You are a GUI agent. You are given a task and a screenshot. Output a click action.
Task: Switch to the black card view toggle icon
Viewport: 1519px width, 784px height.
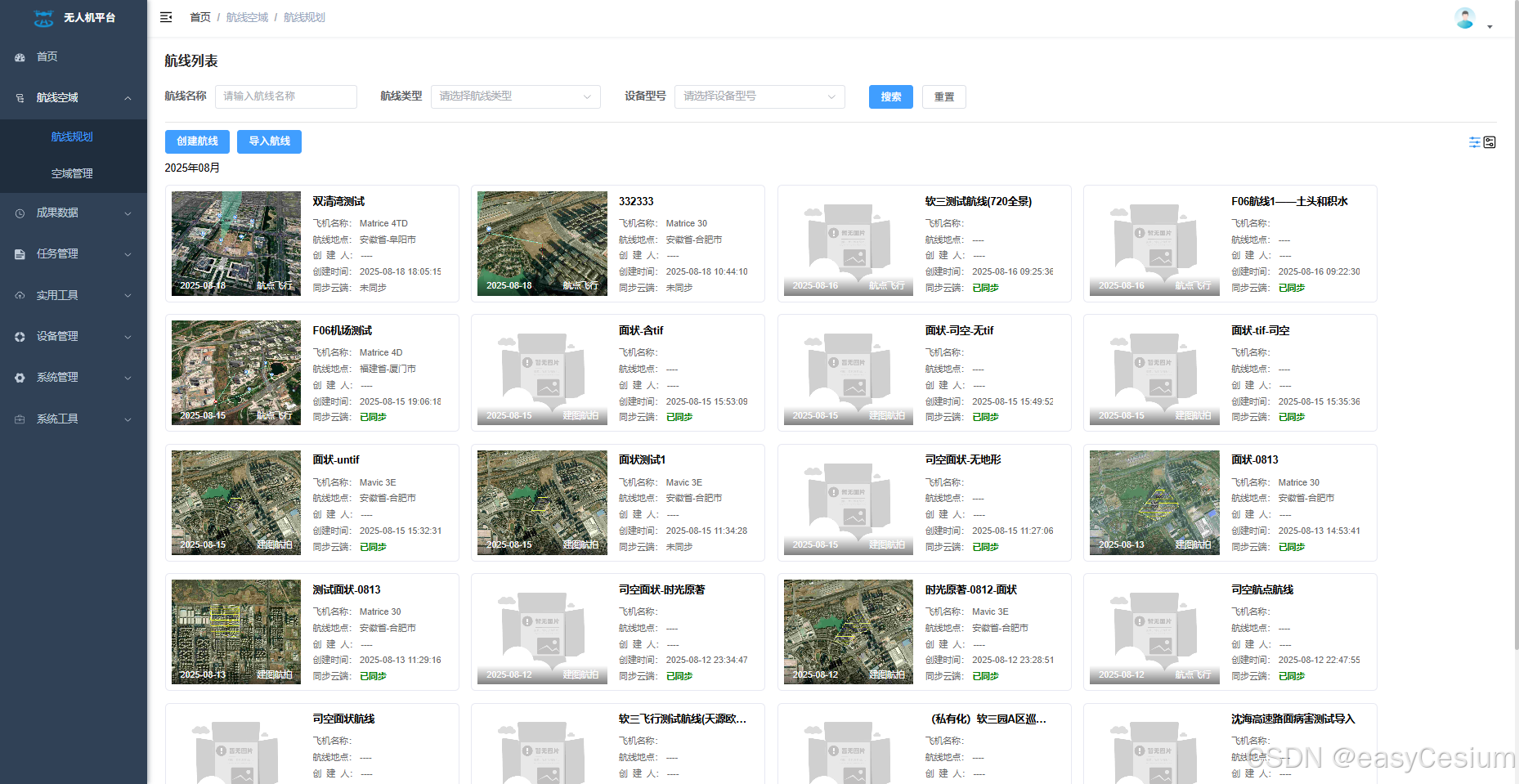click(1490, 142)
